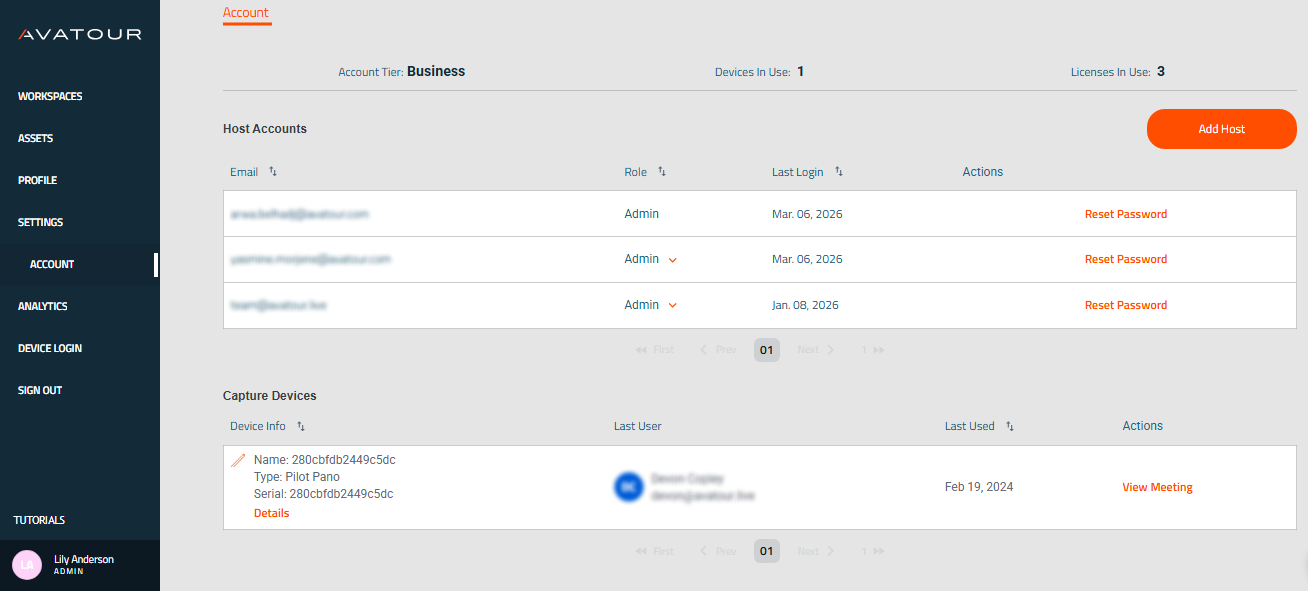Open Details for the Pilot Pano device
This screenshot has width=1308, height=591.
tap(271, 512)
